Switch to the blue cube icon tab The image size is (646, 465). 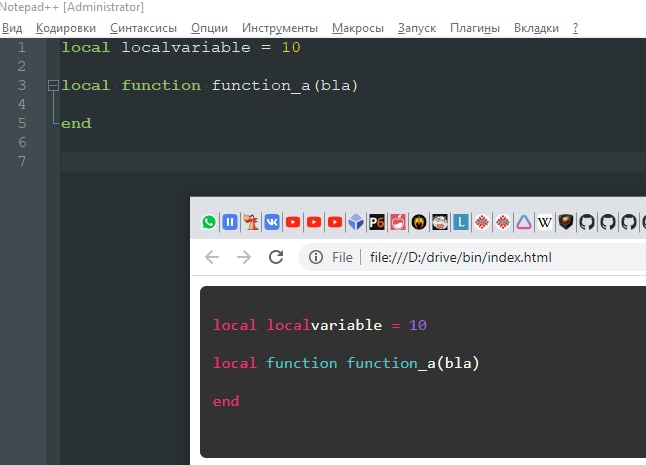pyautogui.click(x=356, y=222)
